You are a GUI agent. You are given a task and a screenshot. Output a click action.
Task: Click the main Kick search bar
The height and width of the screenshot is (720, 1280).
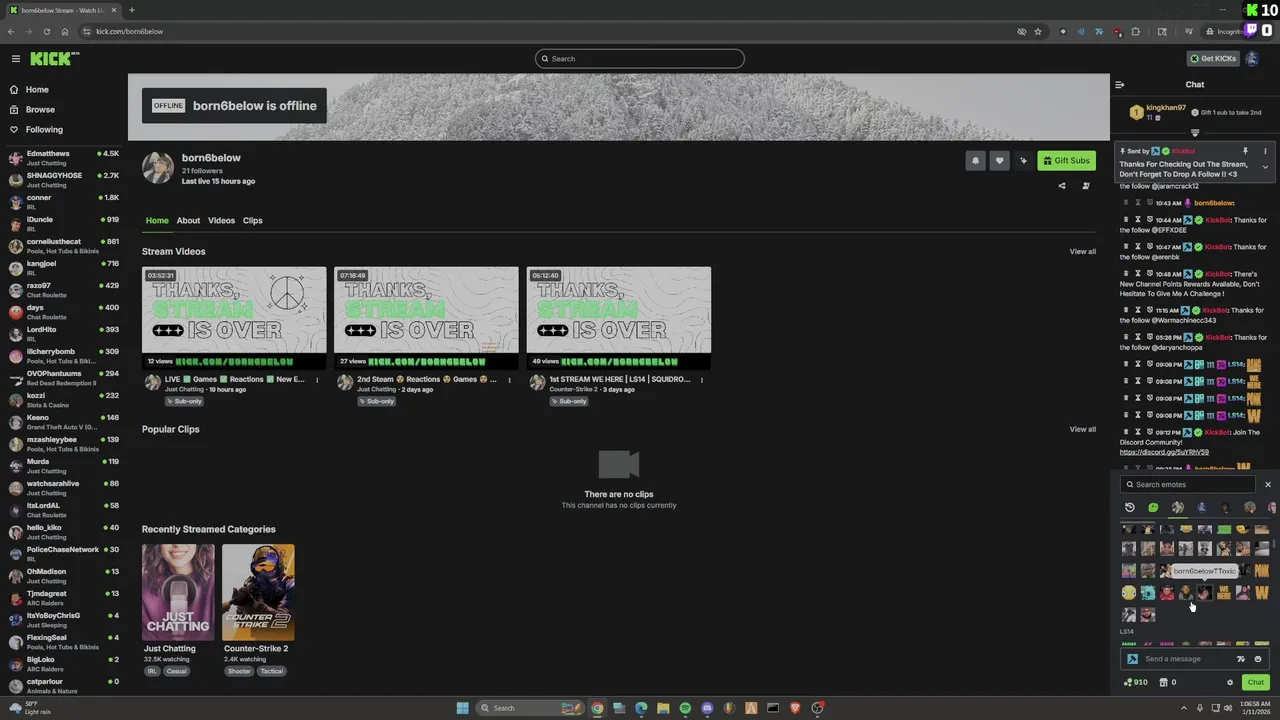coord(640,59)
